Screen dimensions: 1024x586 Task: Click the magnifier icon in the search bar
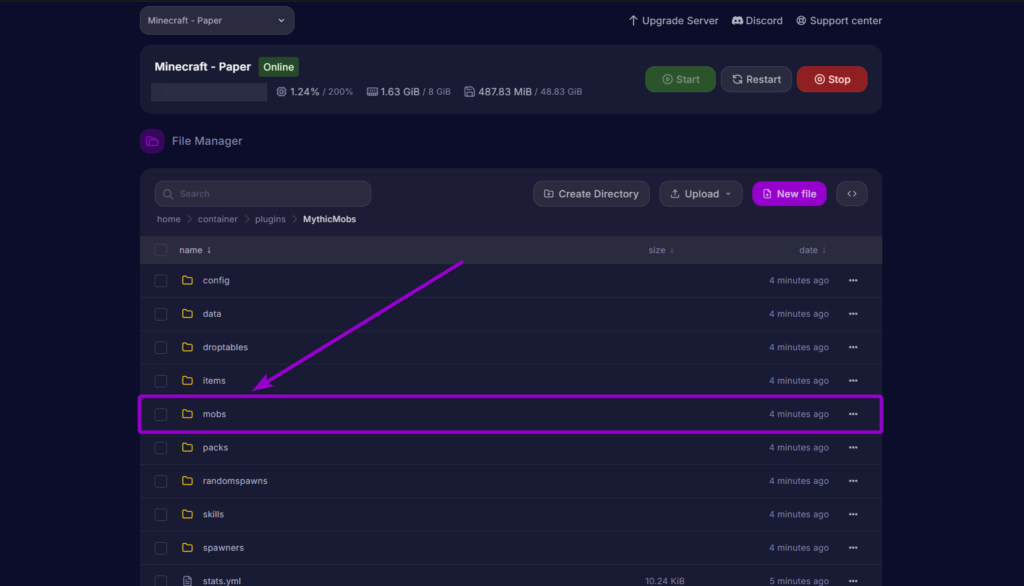coord(168,193)
